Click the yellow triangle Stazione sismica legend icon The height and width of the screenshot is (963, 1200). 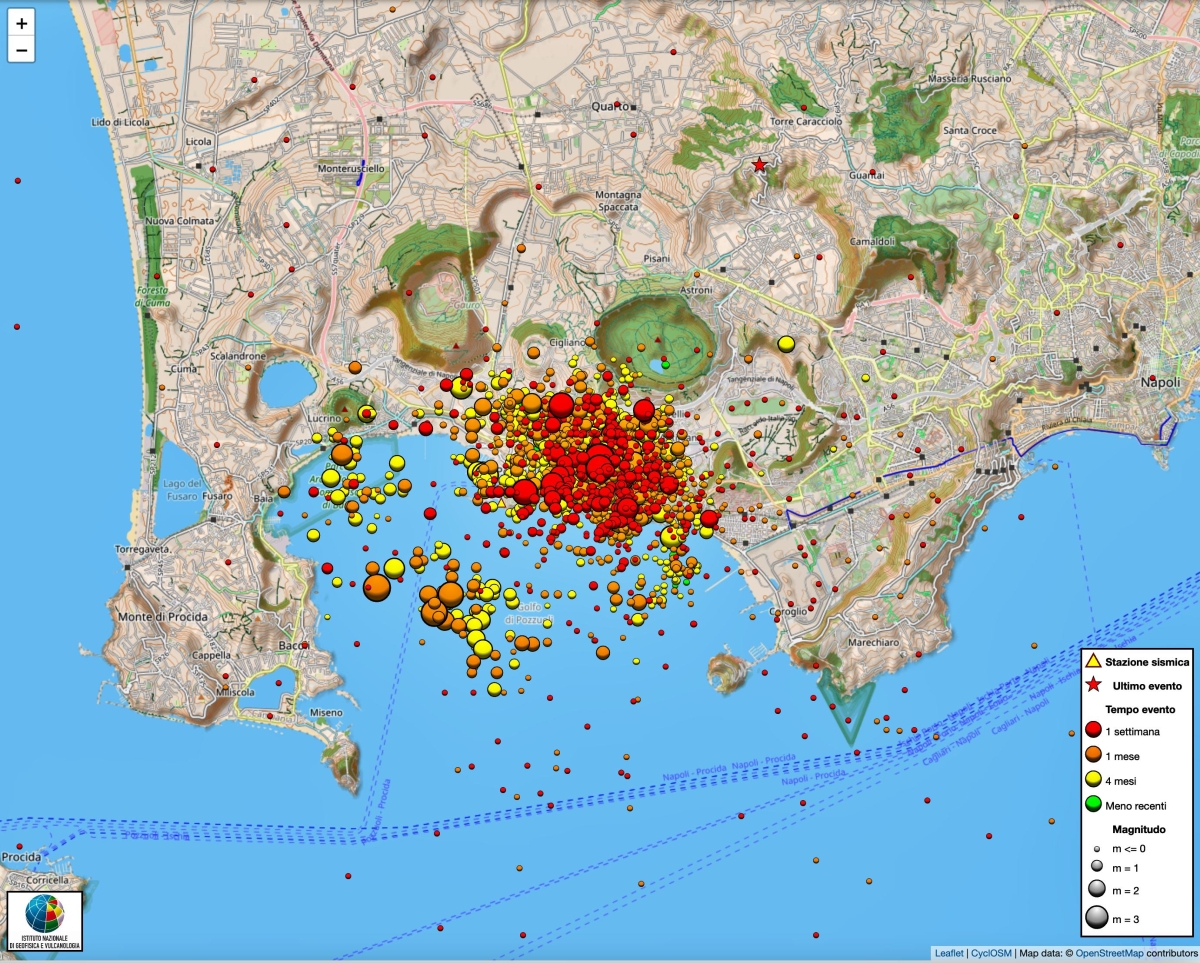[x=1093, y=661]
